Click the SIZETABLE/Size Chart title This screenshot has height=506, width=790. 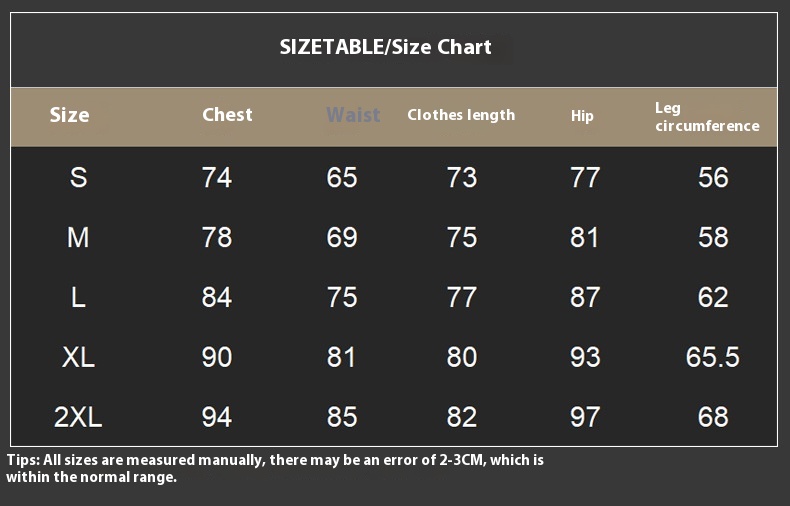tap(385, 47)
